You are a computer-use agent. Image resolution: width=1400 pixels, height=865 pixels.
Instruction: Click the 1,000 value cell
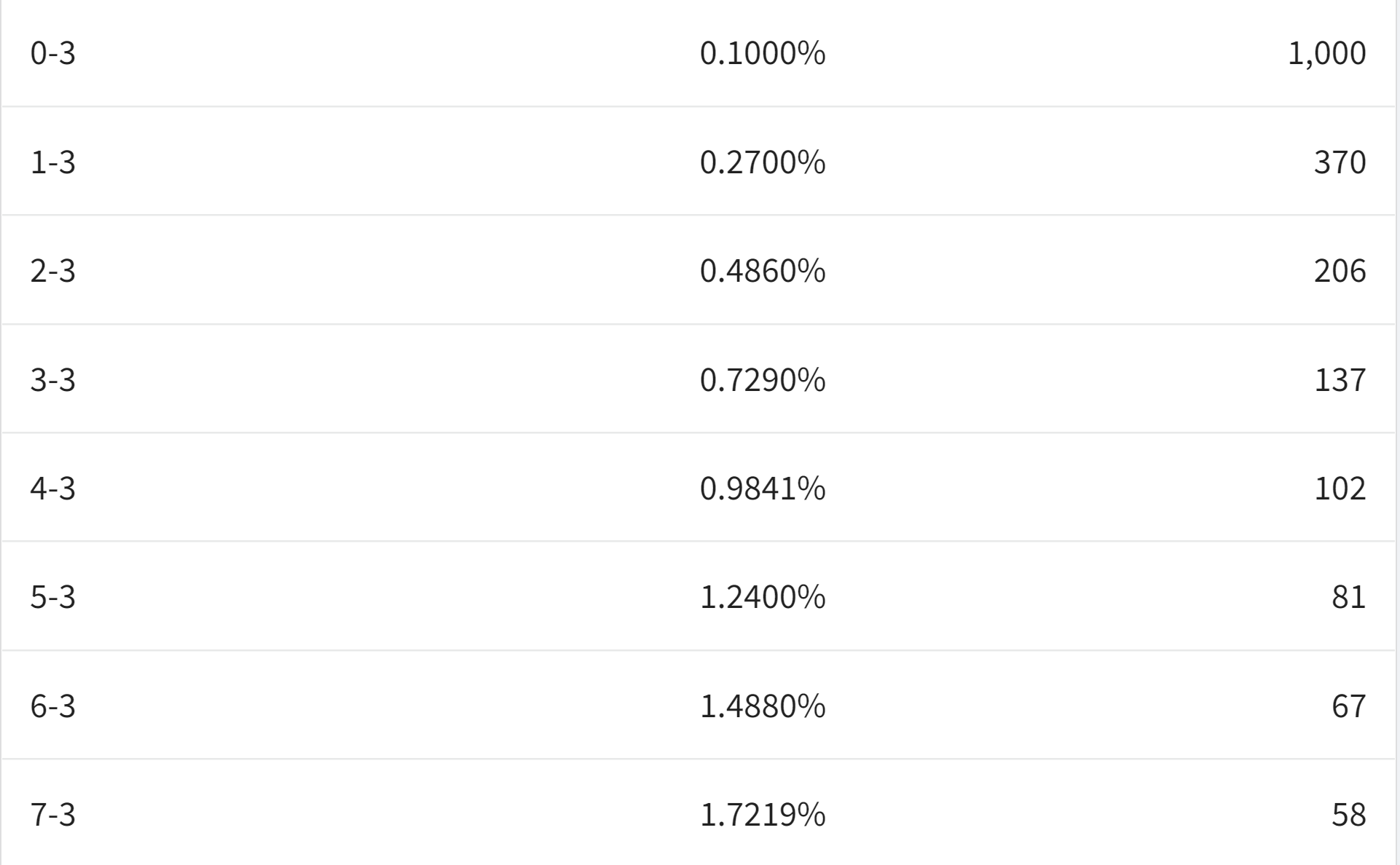1326,53
